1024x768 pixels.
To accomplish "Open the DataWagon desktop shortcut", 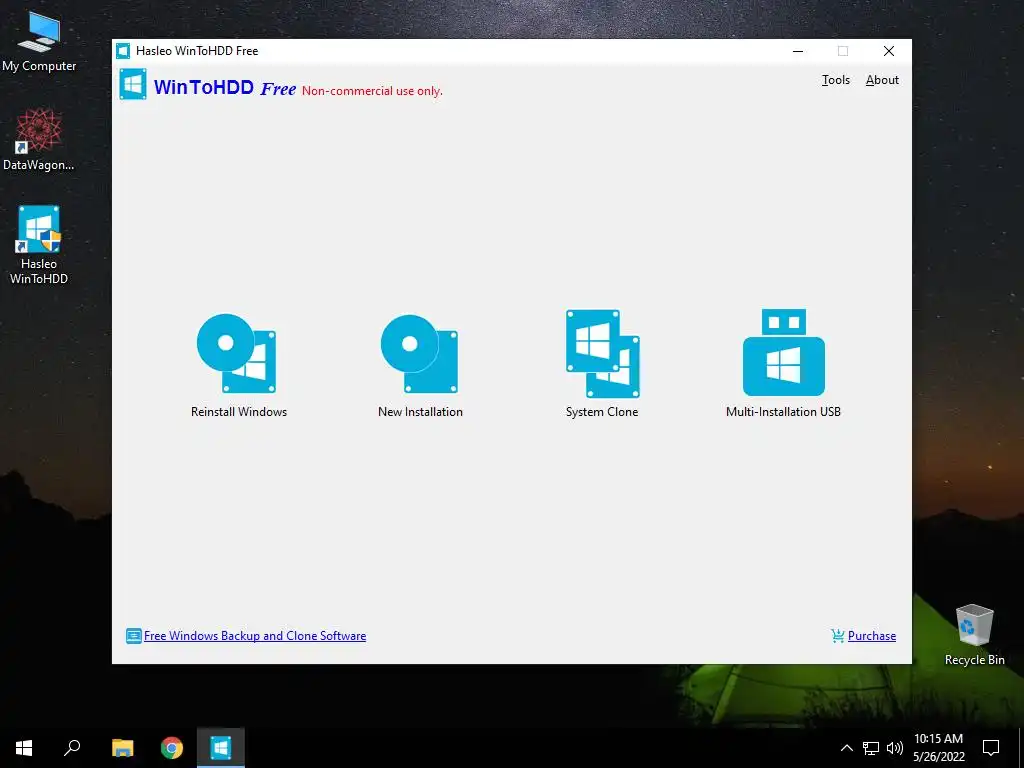I will pos(39,140).
